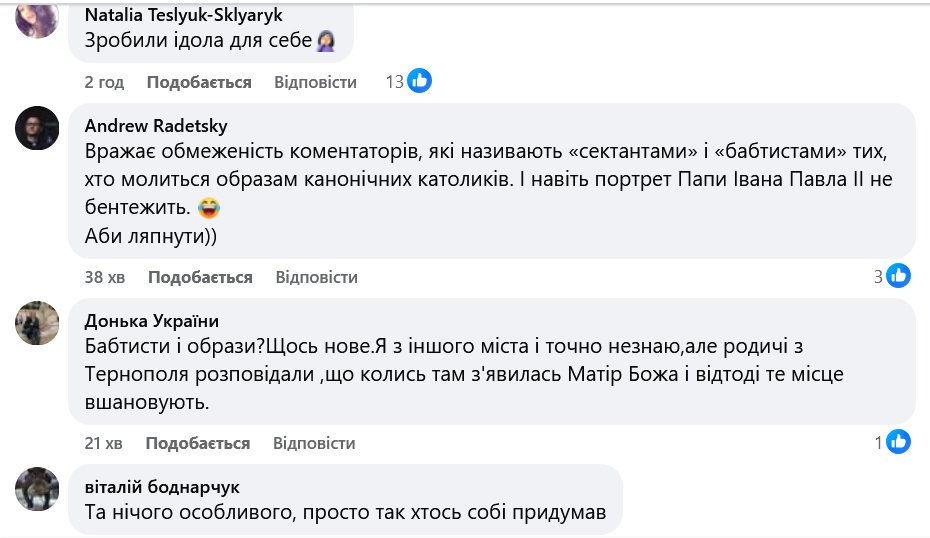Open the '38 хв' timestamp link
Viewport: 930px width, 538px height.
point(104,277)
